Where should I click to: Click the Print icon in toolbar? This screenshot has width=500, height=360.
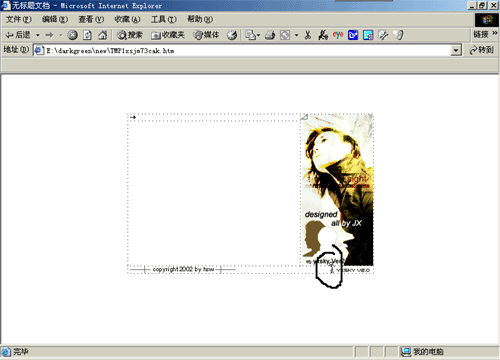pos(270,35)
